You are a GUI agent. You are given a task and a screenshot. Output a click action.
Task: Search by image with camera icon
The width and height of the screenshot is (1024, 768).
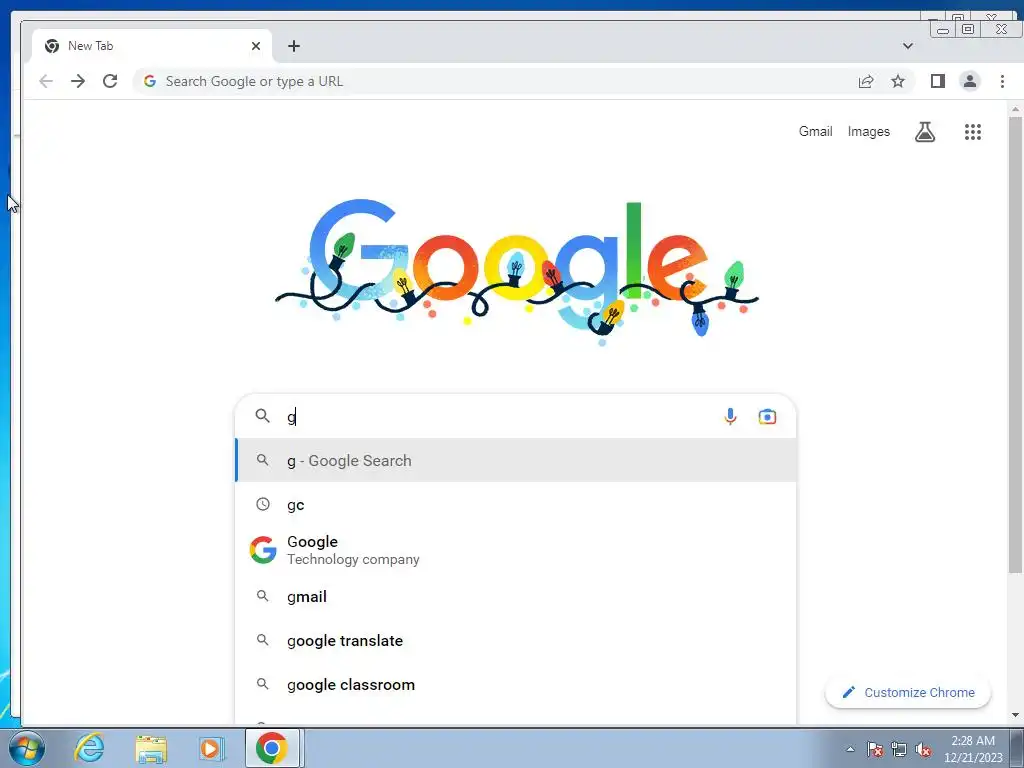point(767,417)
